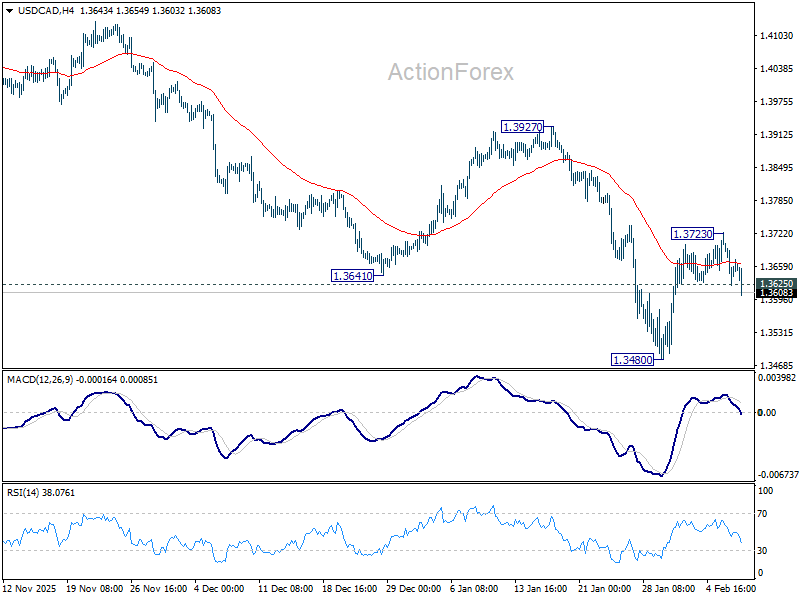This screenshot has height=600, width=800.
Task: Click the USDCAD,H4 chart title
Action: tap(36, 9)
